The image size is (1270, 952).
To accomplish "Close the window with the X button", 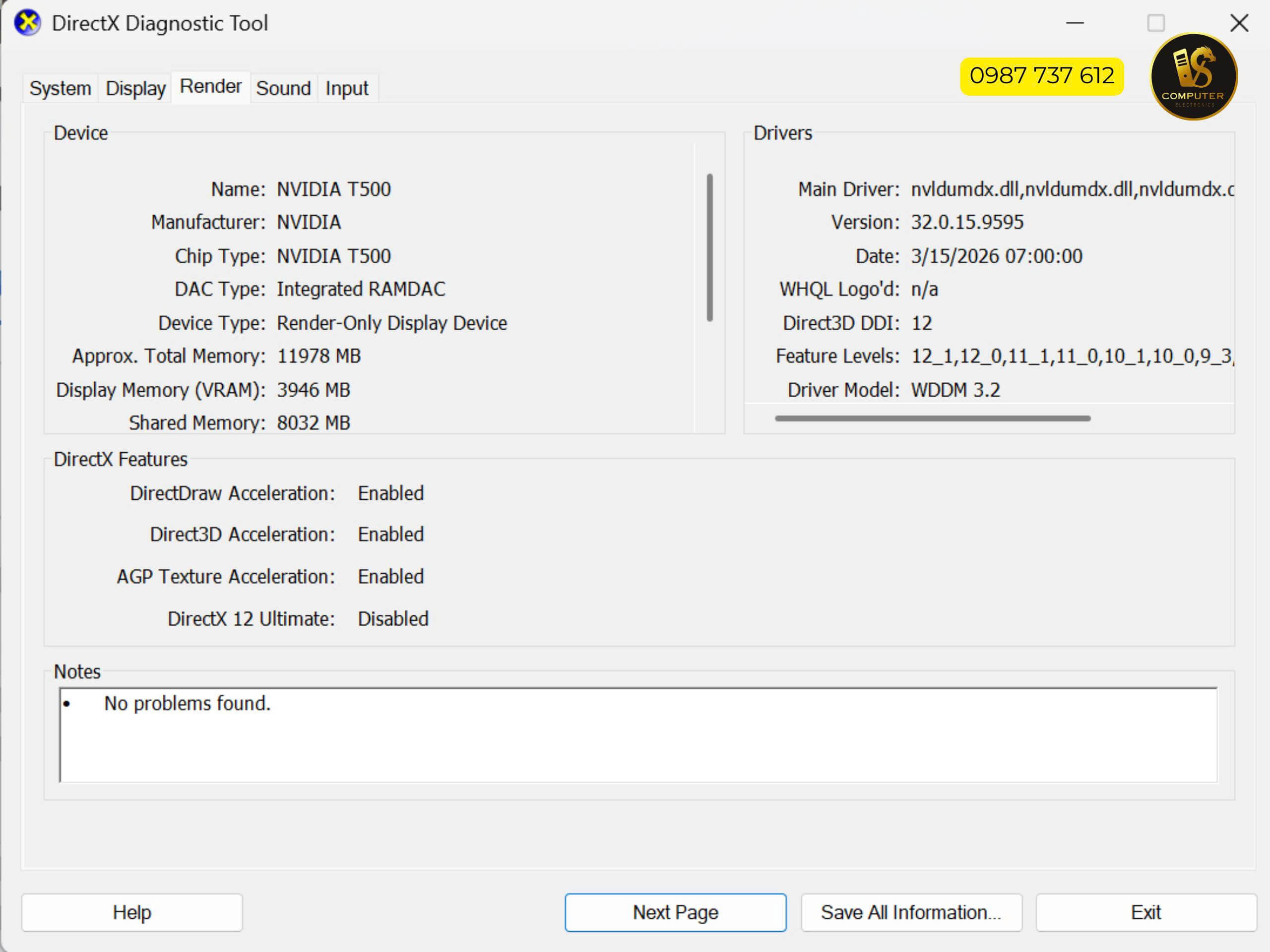I will 1239,23.
